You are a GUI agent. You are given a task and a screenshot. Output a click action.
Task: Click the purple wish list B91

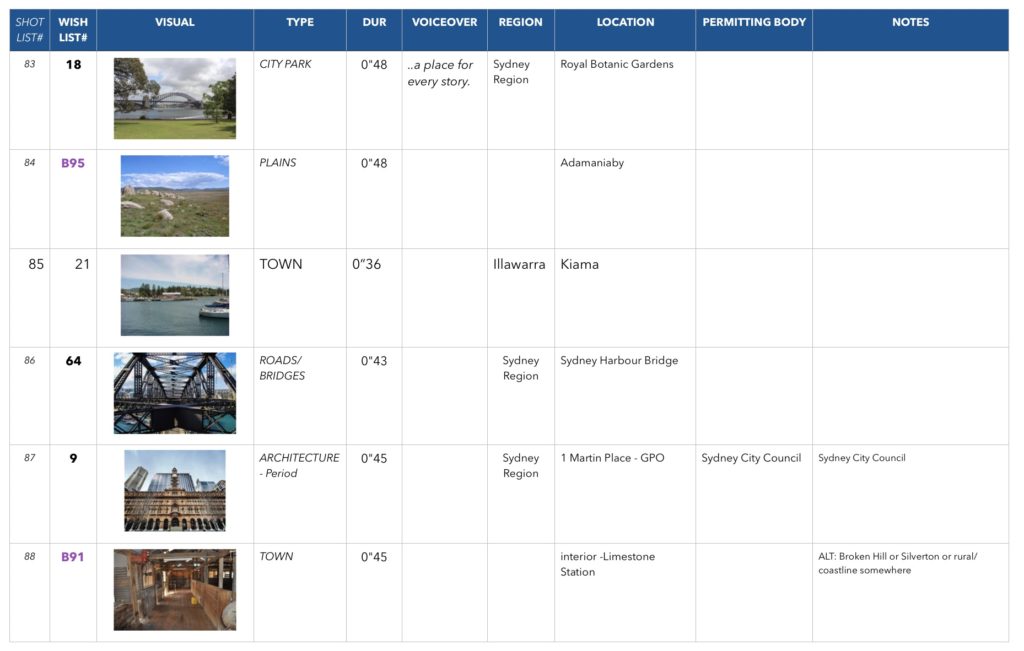click(x=72, y=557)
